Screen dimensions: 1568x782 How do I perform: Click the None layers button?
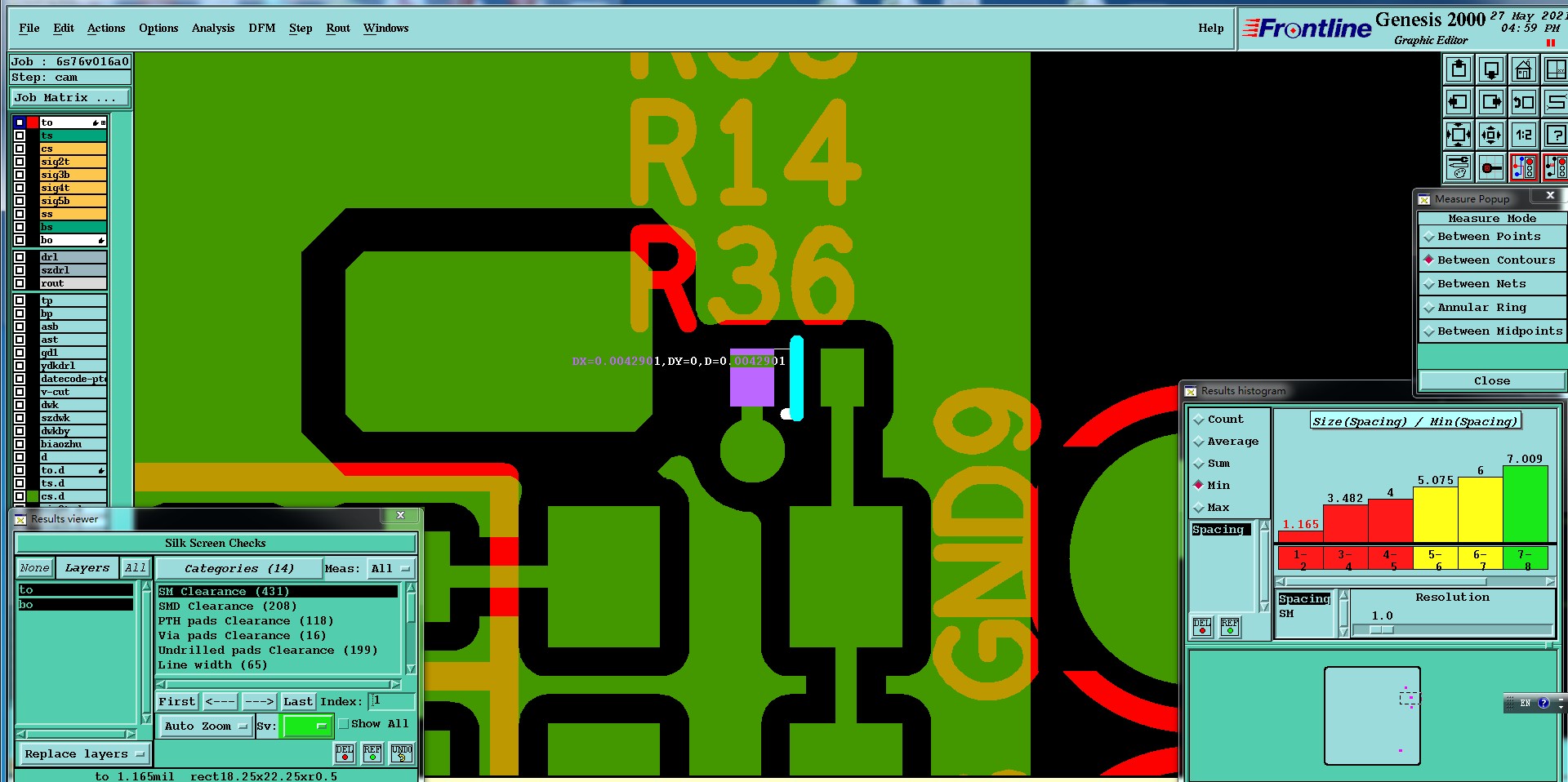tap(35, 568)
